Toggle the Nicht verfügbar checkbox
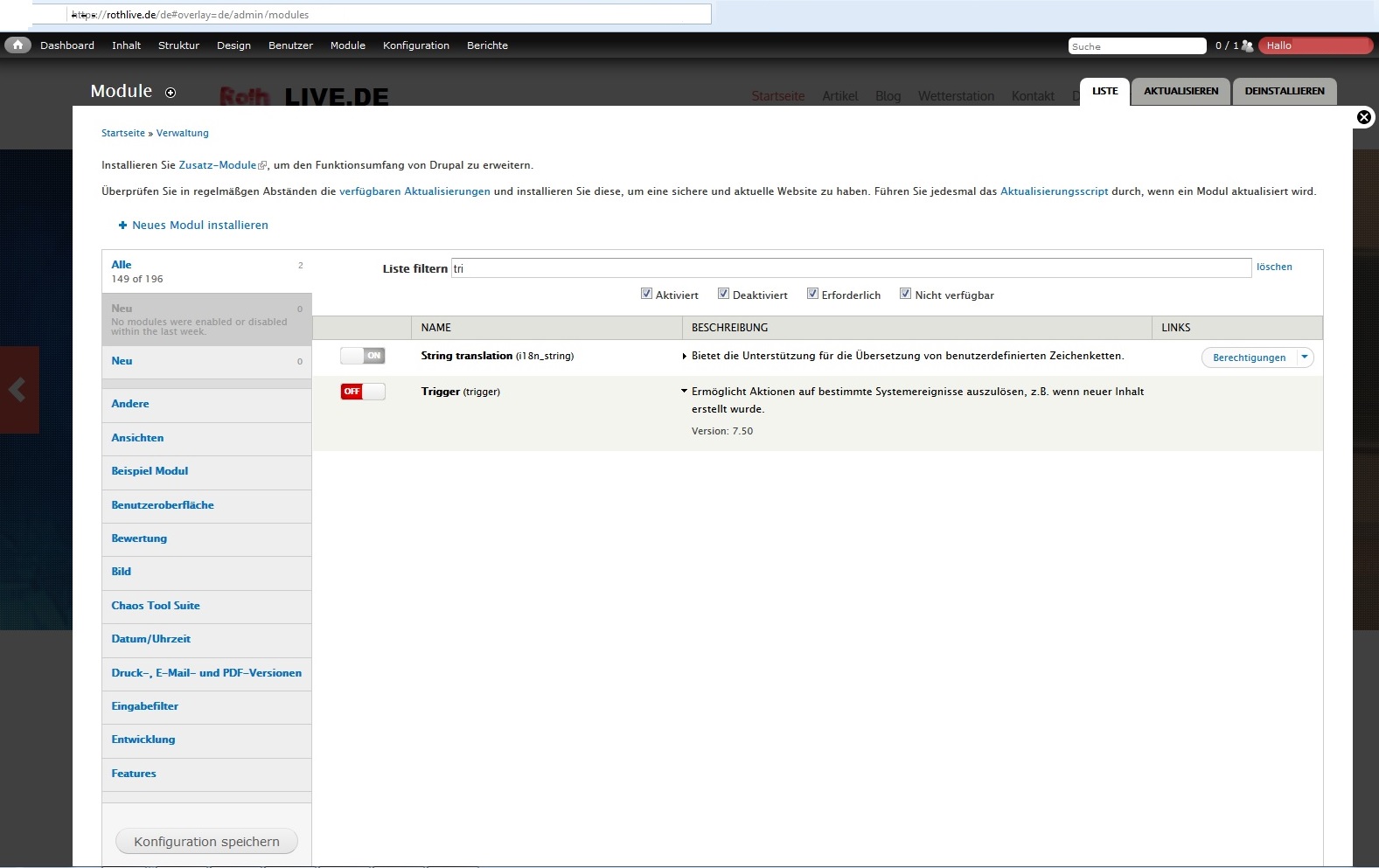Image resolution: width=1379 pixels, height=868 pixels. coord(906,294)
